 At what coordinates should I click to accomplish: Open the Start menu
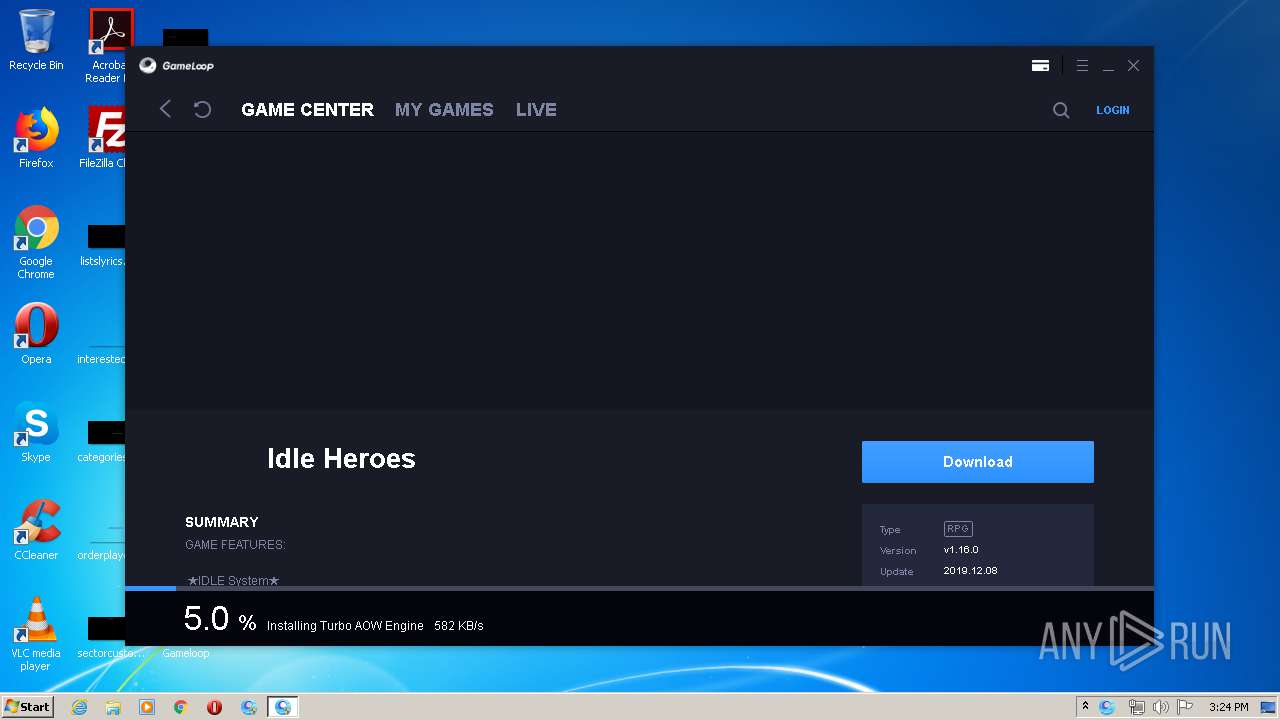[x=28, y=706]
